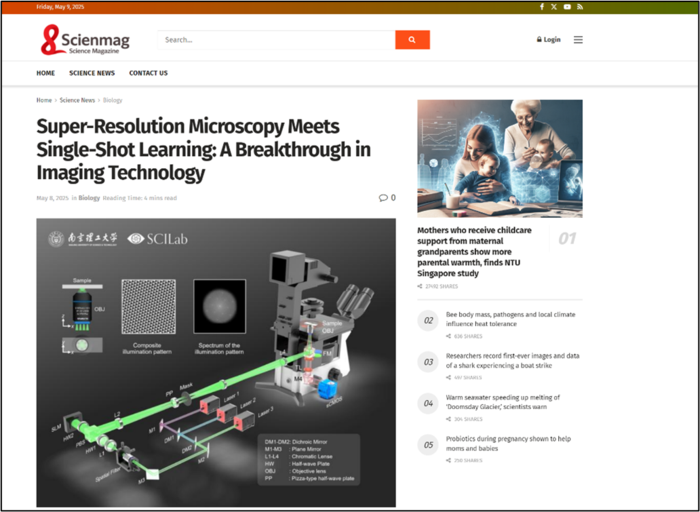
Task: Click the Scienmag logo
Action: coord(85,40)
